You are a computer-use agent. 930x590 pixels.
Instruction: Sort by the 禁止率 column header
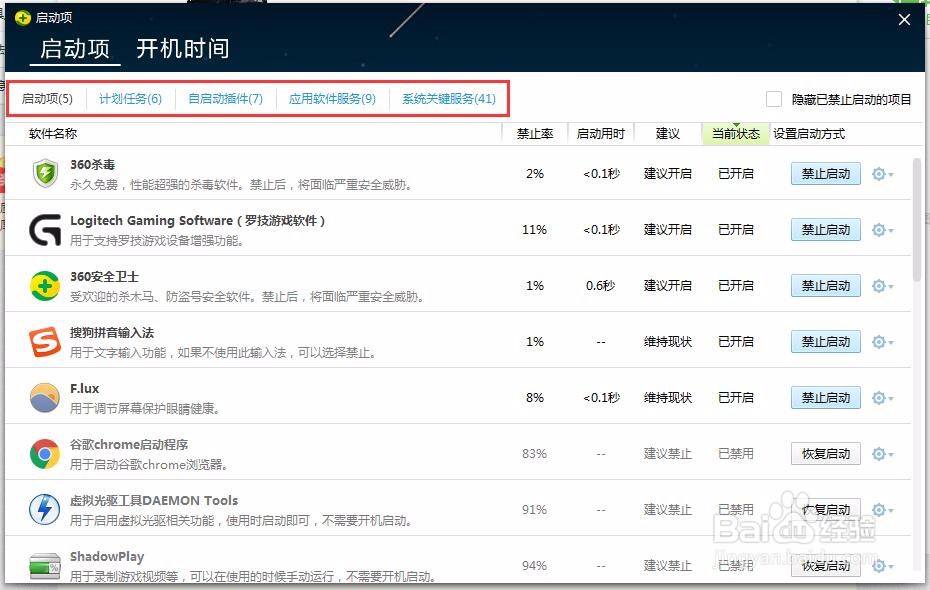(x=534, y=134)
